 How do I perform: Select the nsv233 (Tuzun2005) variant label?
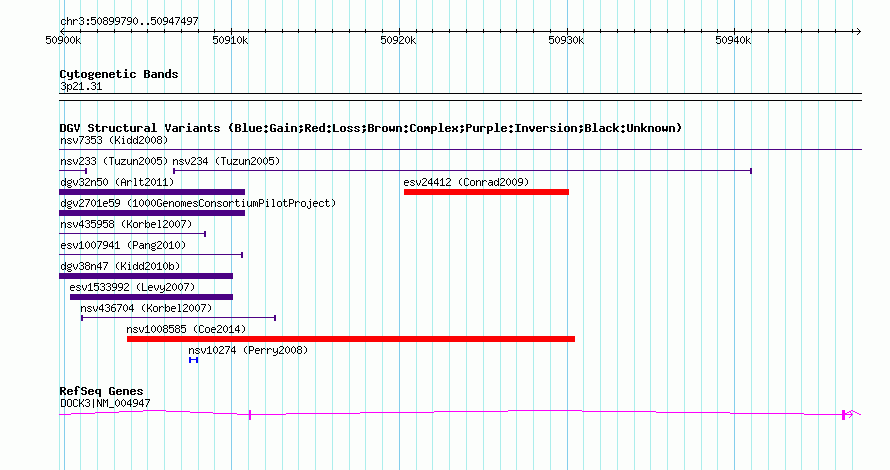(114, 161)
